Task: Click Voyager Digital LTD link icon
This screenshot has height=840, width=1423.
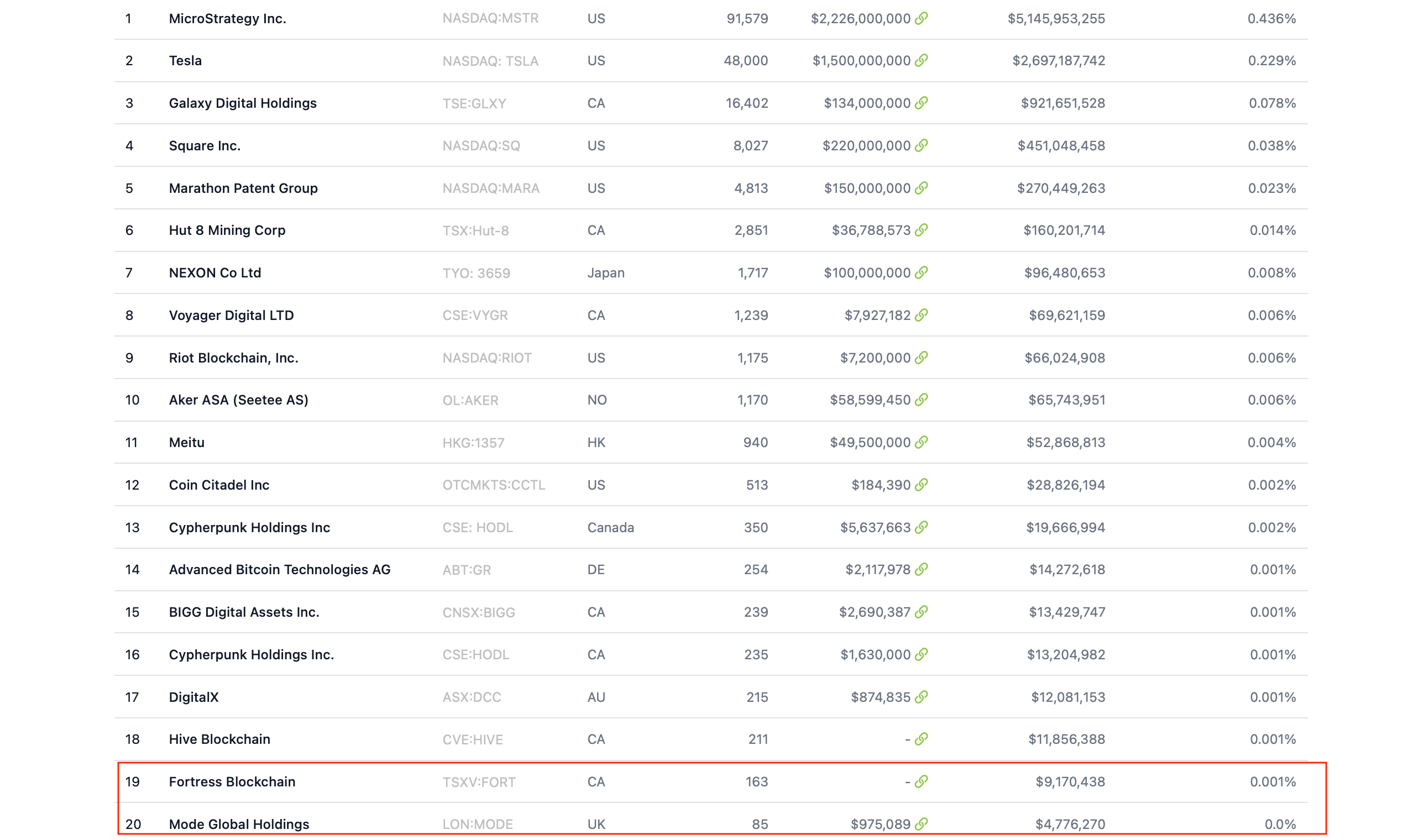Action: [921, 316]
